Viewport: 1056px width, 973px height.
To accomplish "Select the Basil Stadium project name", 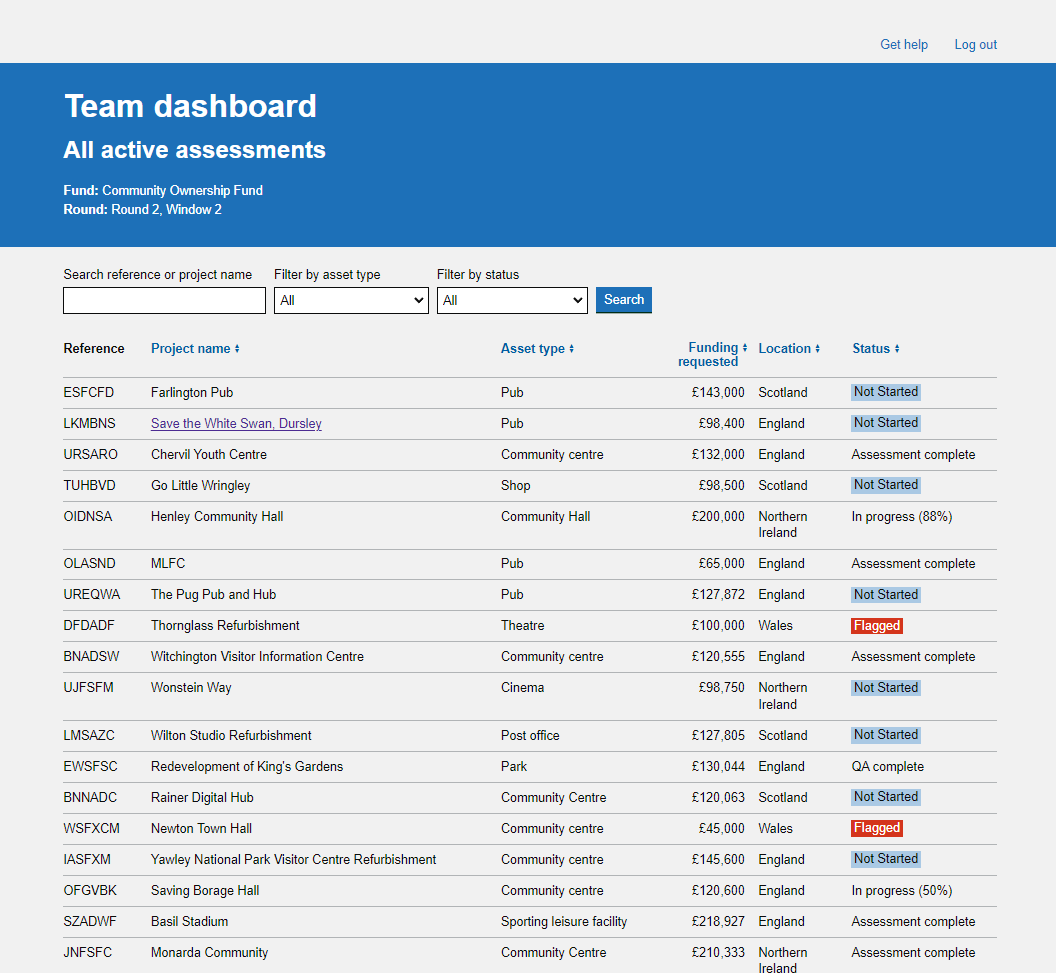I will pos(189,922).
